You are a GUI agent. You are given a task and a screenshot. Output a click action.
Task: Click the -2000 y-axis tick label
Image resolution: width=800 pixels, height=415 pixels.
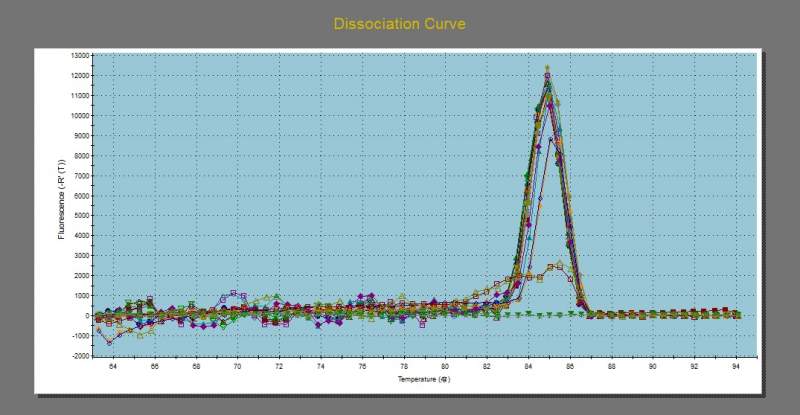click(x=81, y=356)
